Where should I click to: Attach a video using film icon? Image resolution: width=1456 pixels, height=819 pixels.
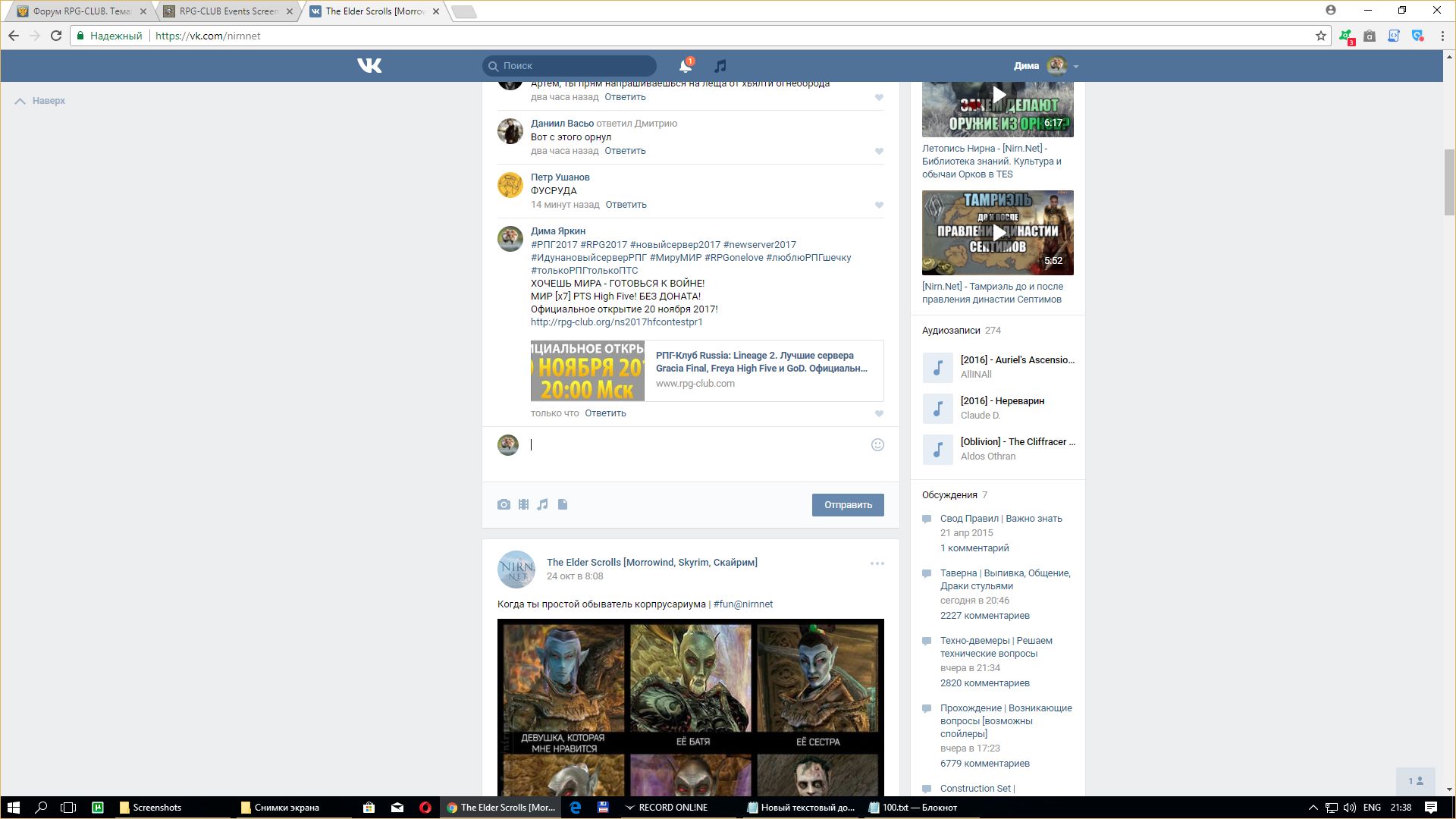[523, 504]
